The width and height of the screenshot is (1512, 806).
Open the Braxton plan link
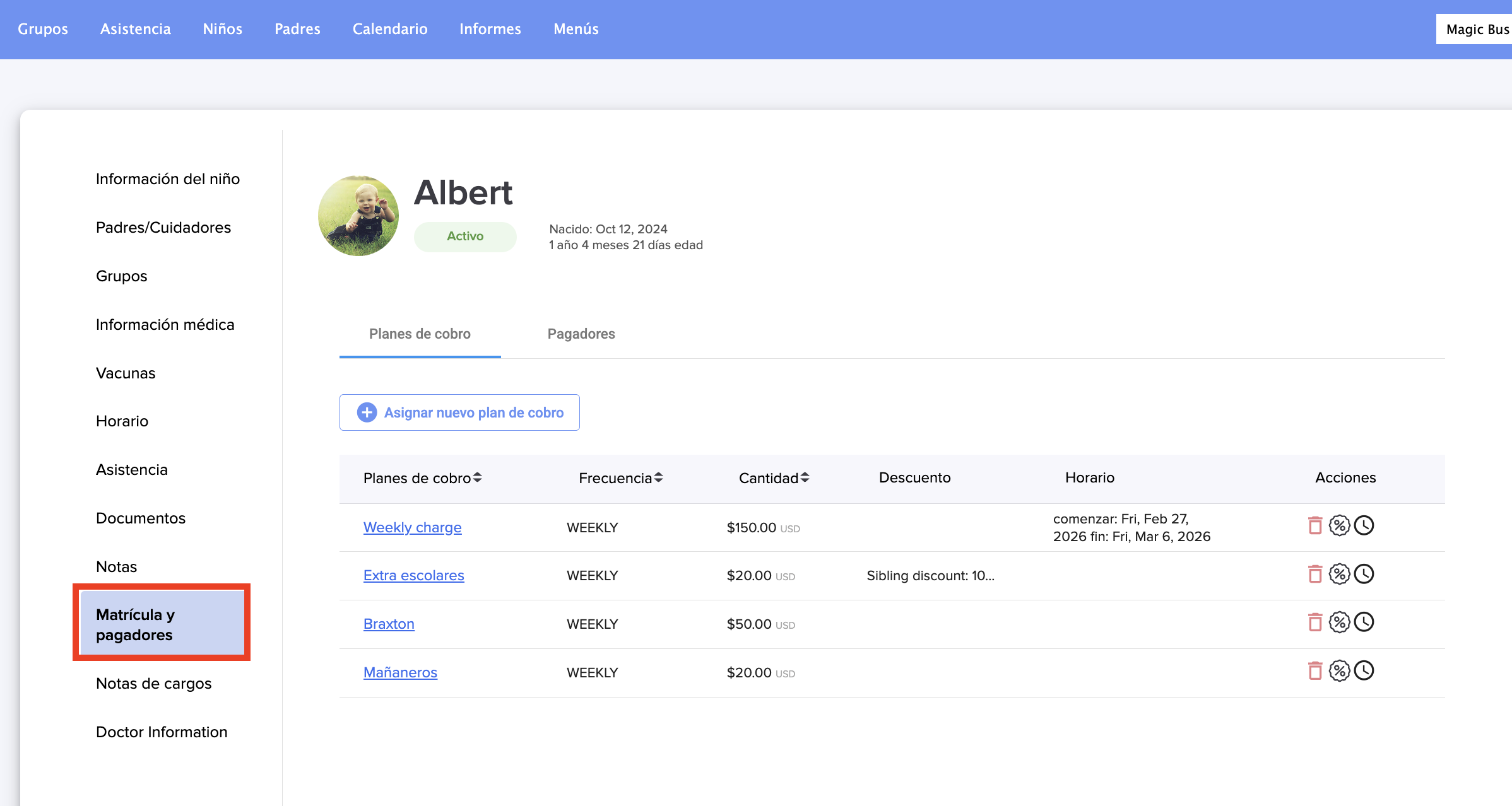coord(389,624)
